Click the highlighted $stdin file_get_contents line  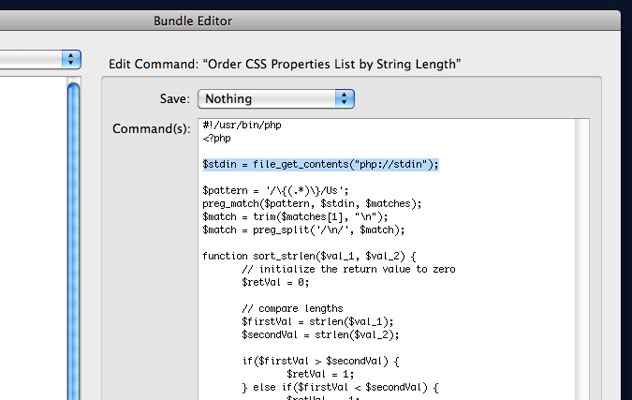click(x=320, y=164)
